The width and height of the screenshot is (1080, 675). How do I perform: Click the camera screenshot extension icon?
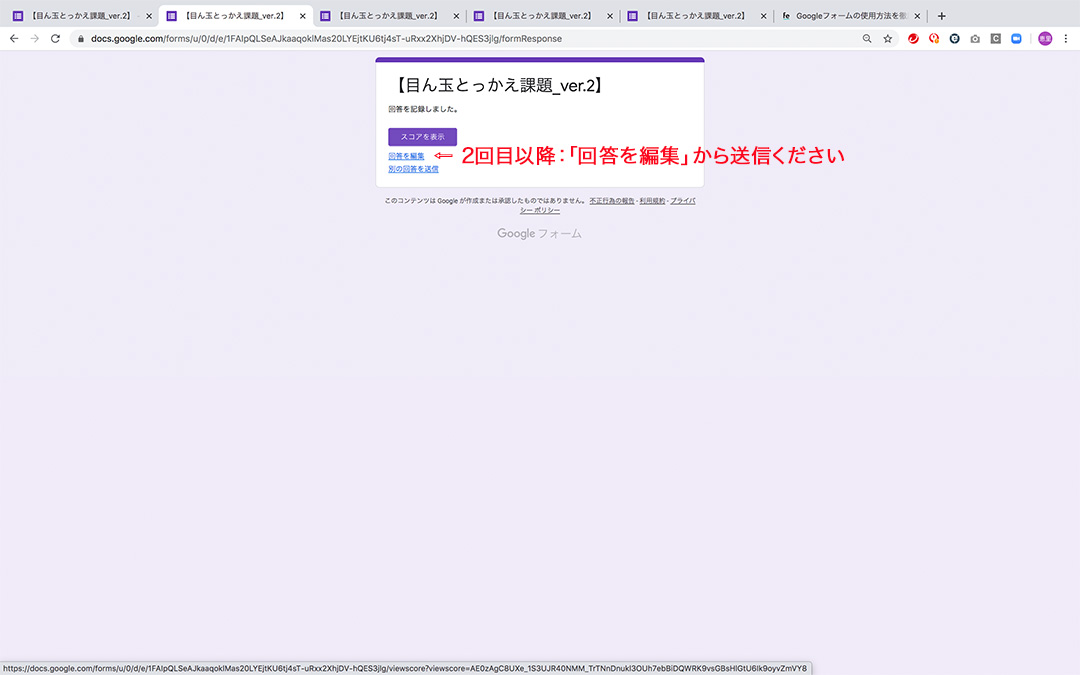975,38
